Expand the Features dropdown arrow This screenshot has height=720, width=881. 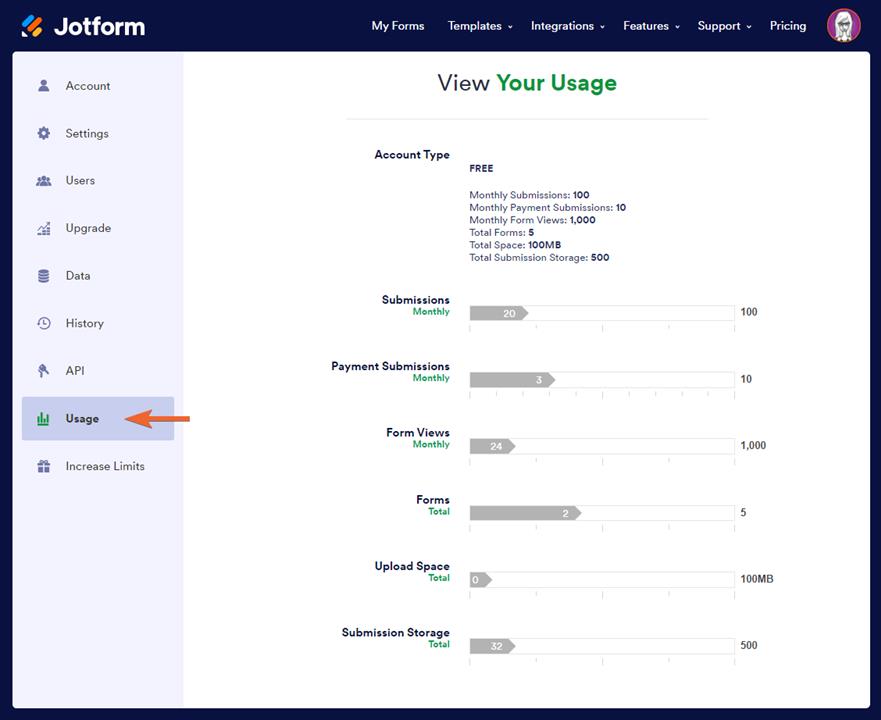tap(677, 27)
